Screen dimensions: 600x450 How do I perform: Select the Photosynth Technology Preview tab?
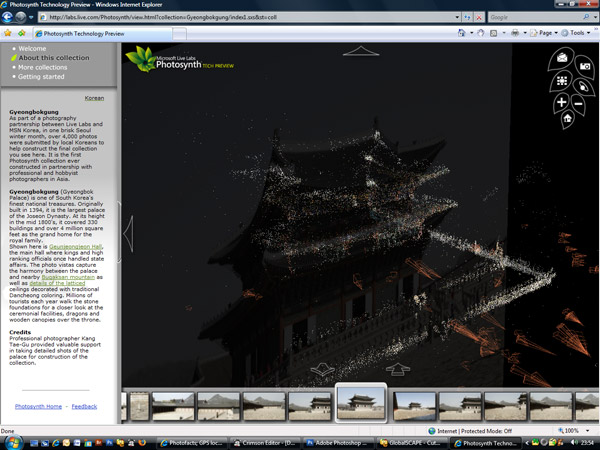pos(102,34)
